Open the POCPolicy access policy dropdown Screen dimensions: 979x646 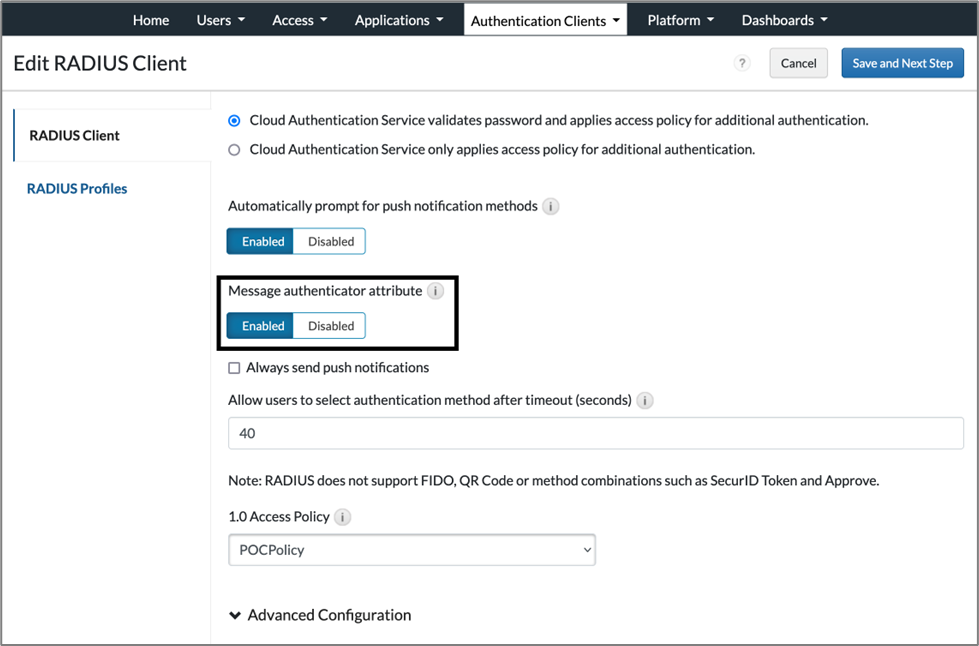tap(411, 550)
